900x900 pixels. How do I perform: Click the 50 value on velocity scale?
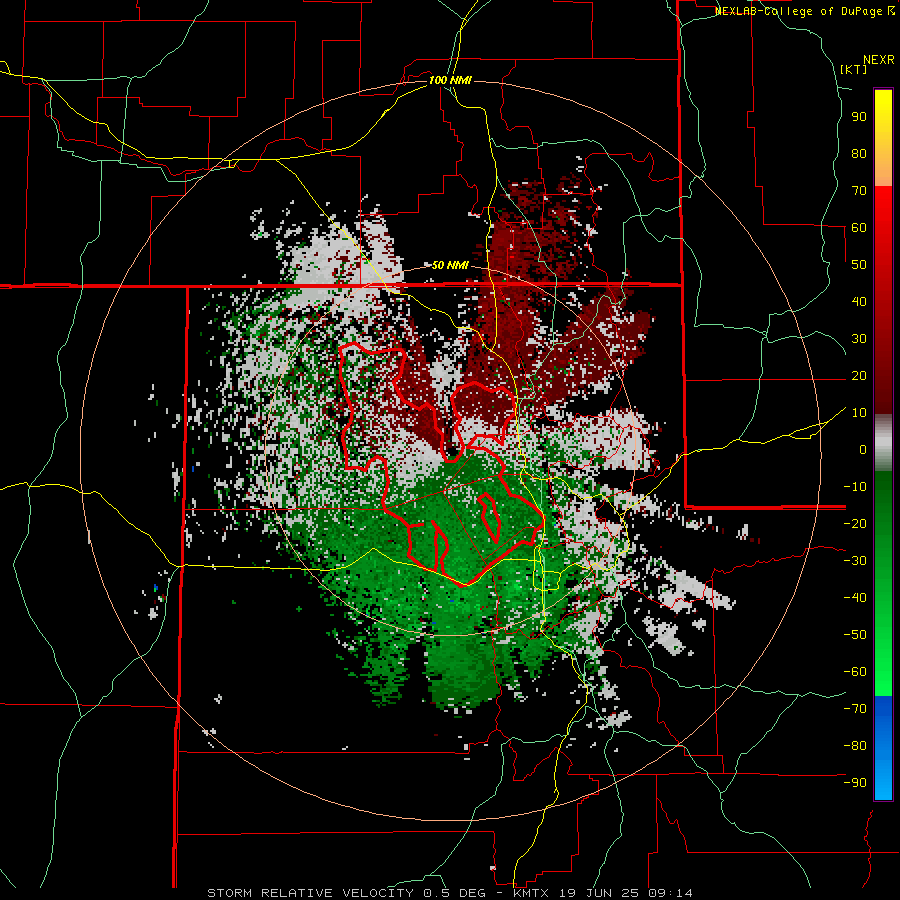coord(859,265)
